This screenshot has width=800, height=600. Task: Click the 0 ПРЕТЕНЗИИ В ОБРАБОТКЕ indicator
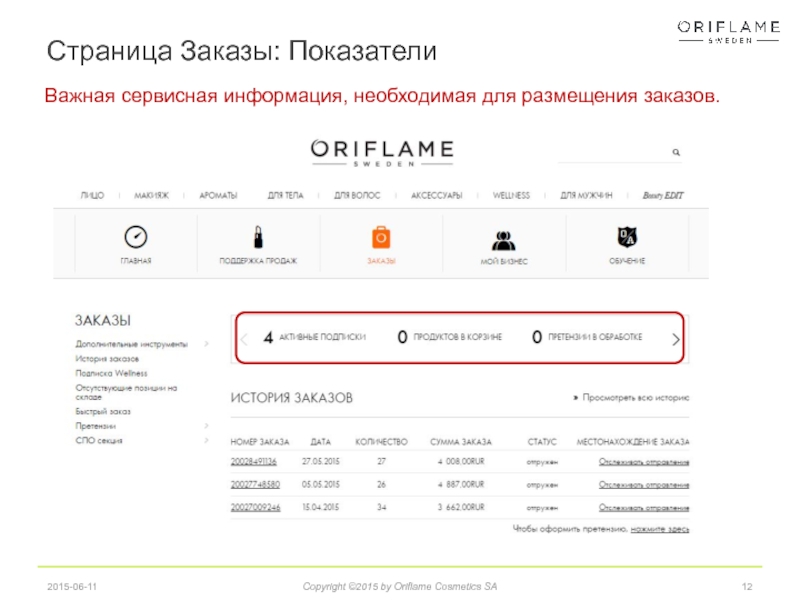pyautogui.click(x=587, y=337)
